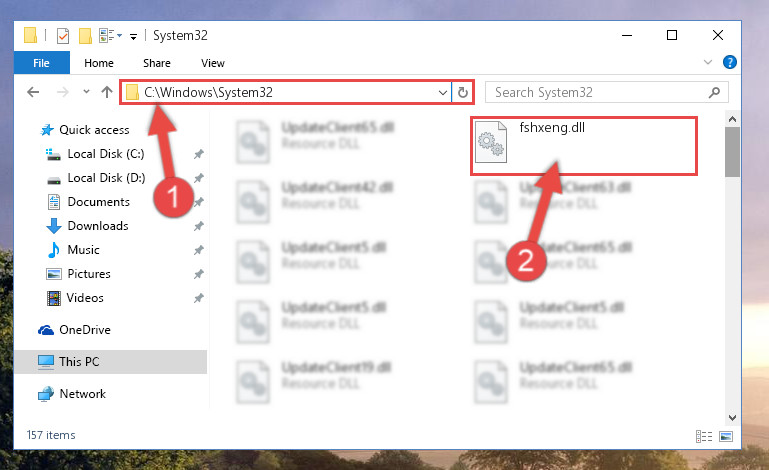Click in the Search System32 field

598,92
